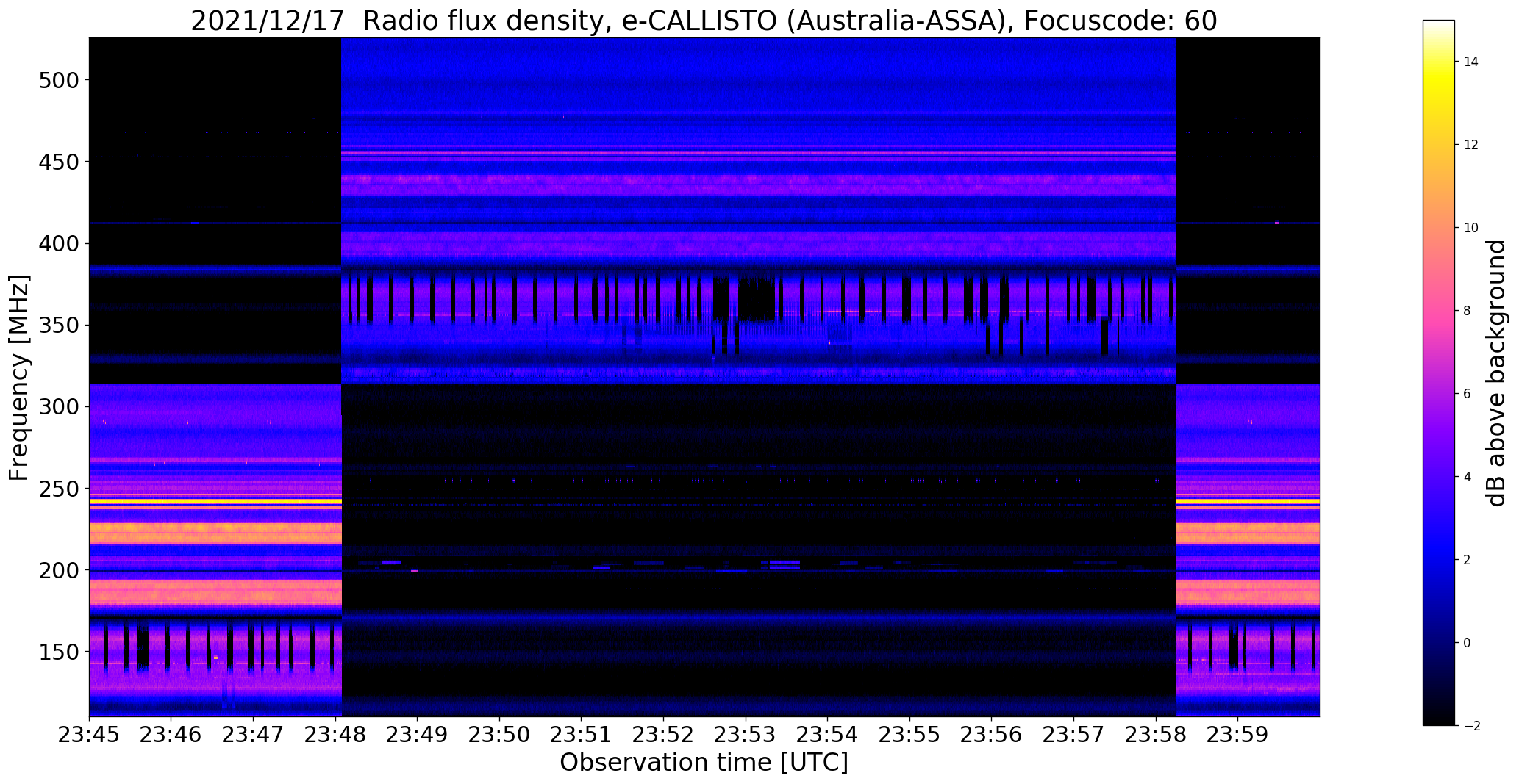Click the 23:55 time tick label
The width and height of the screenshot is (1519, 784).
point(910,735)
